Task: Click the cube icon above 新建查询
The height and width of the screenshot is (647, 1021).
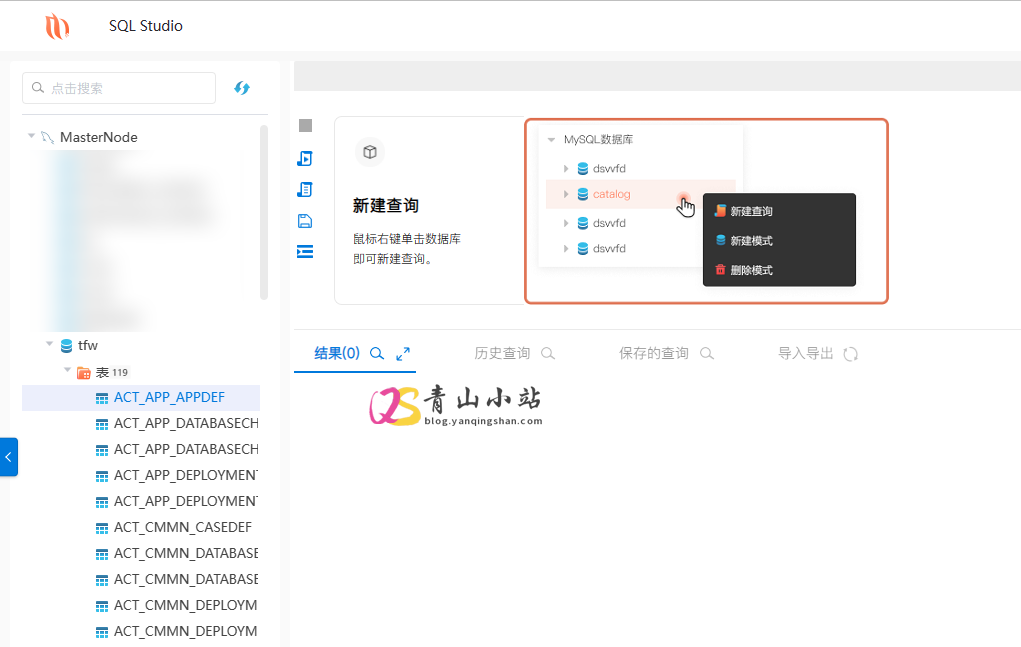Action: click(x=370, y=152)
